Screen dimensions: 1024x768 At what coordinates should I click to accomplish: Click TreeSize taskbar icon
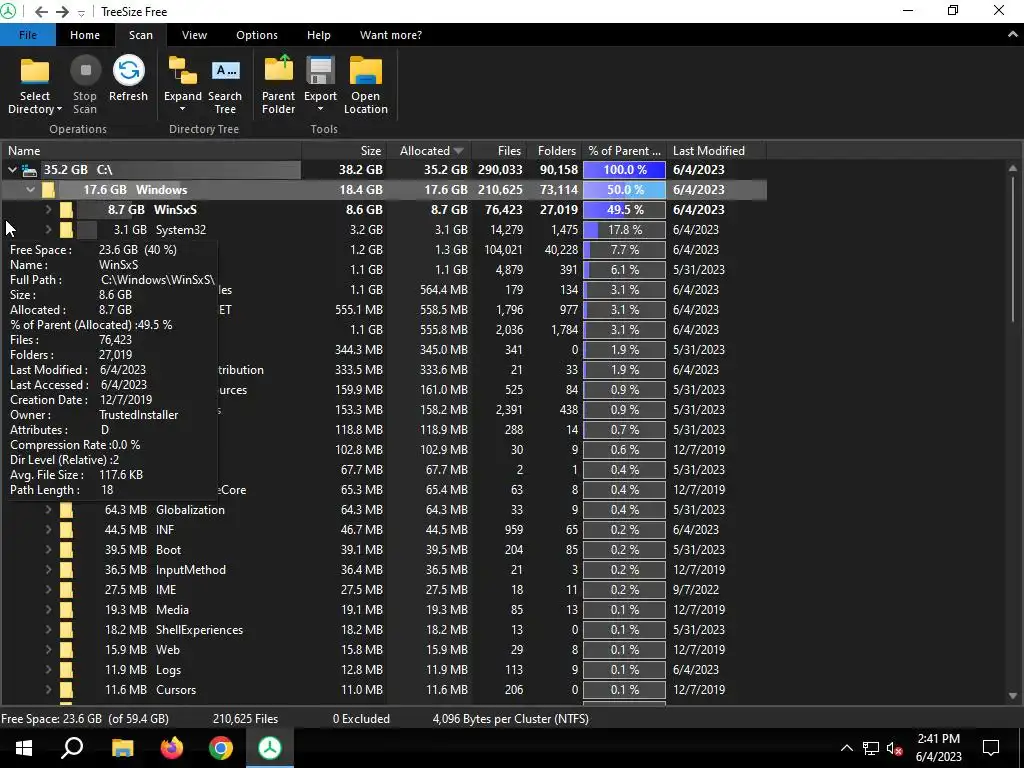(270, 748)
